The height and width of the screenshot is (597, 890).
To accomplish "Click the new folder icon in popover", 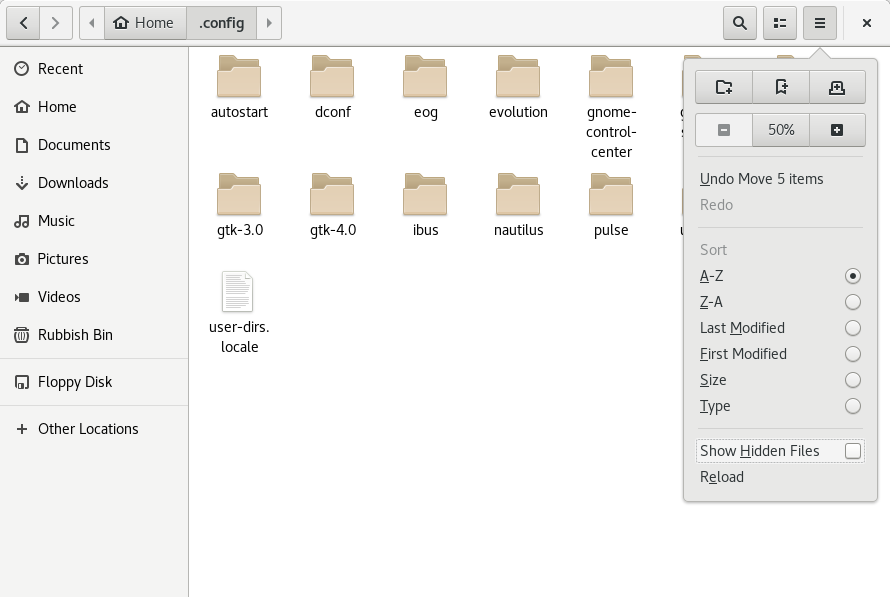I will (x=724, y=87).
